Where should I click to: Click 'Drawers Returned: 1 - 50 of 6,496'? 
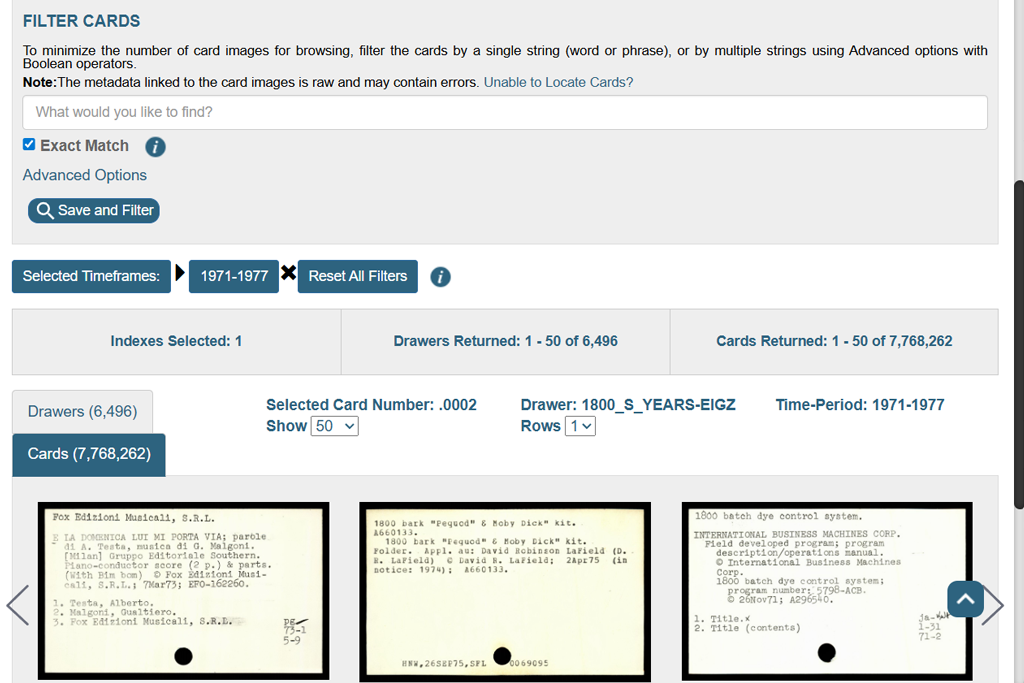505,341
